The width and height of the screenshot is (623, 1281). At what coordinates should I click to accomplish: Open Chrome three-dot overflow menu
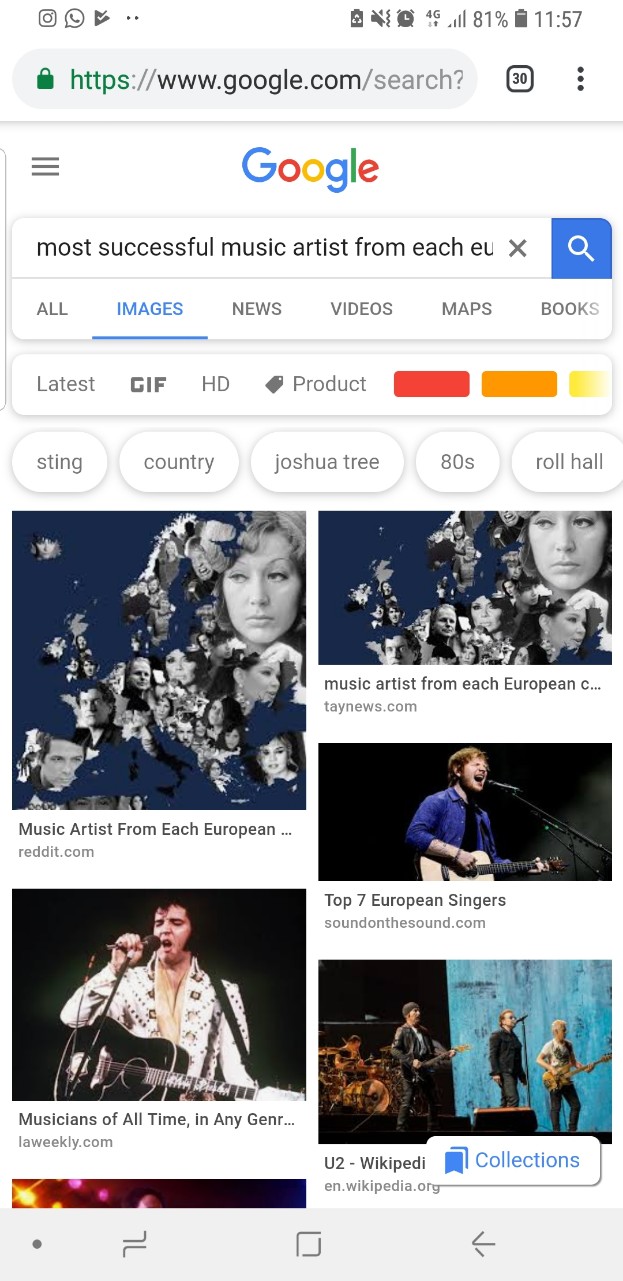[580, 79]
